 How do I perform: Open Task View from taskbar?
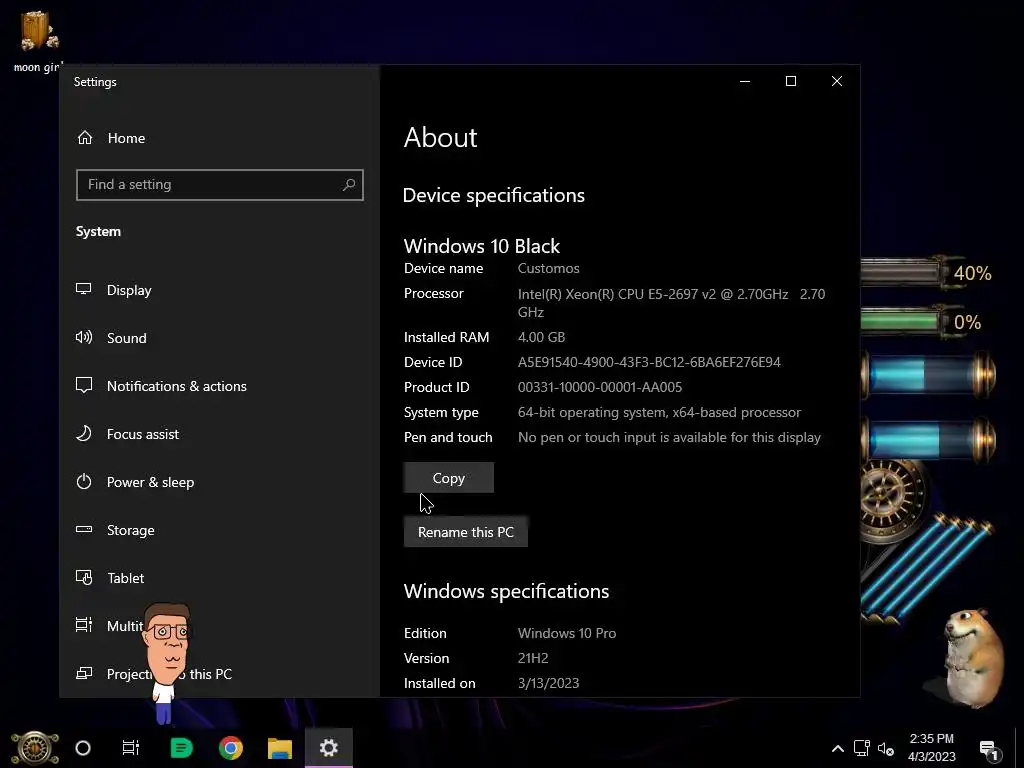click(x=131, y=748)
